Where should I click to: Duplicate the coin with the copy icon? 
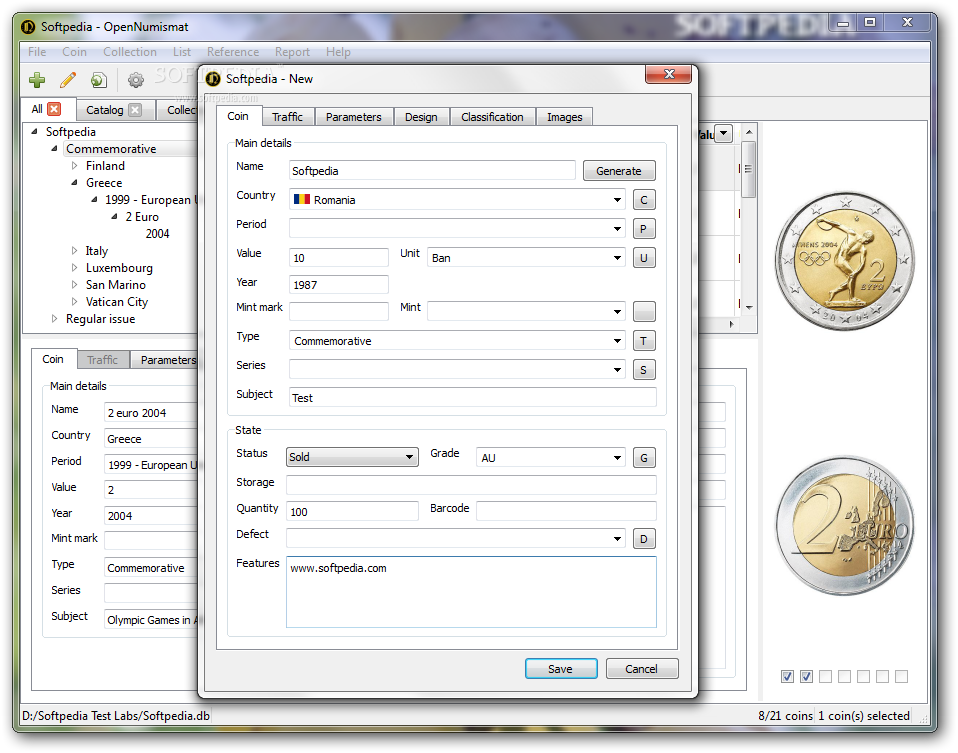(98, 79)
